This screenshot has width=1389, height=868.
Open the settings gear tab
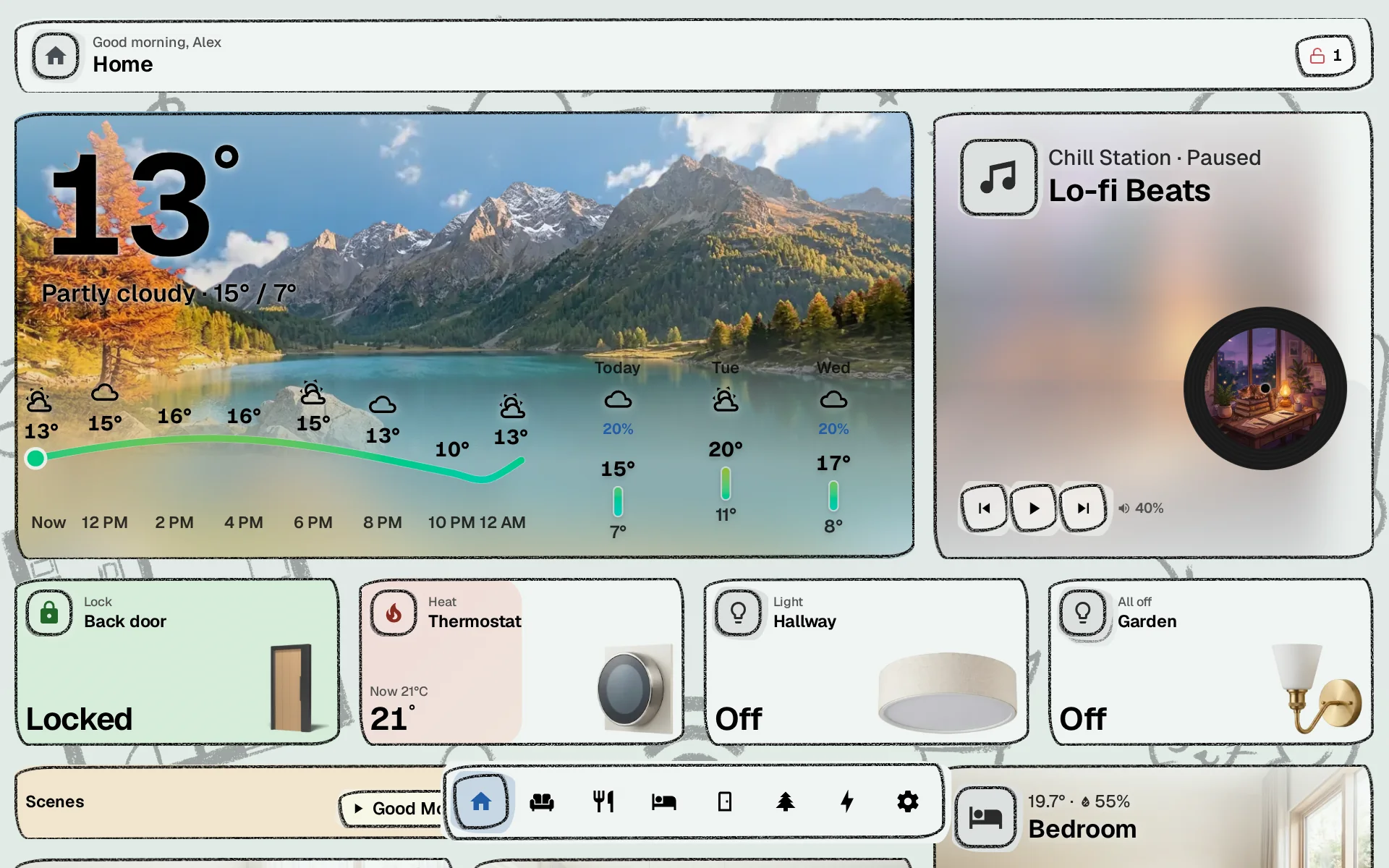[907, 801]
